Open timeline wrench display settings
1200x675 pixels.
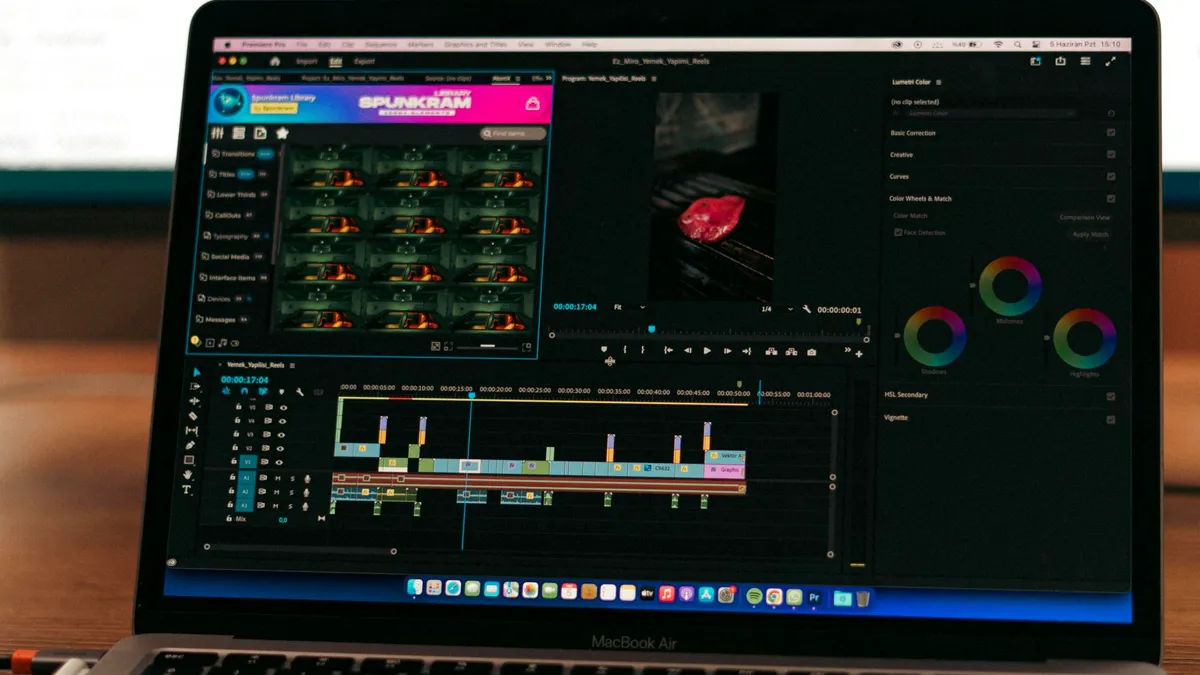[299, 392]
